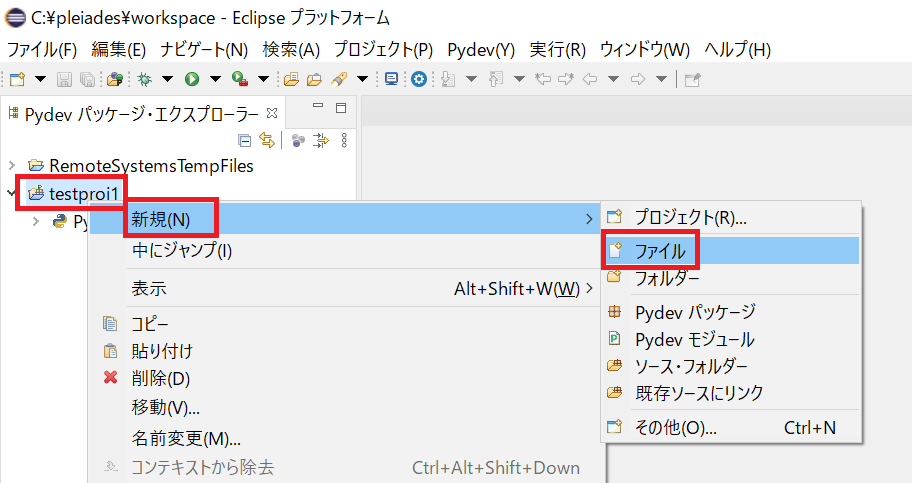Minimize the Pydev Package Explorer panel
912x483 pixels.
click(x=318, y=107)
